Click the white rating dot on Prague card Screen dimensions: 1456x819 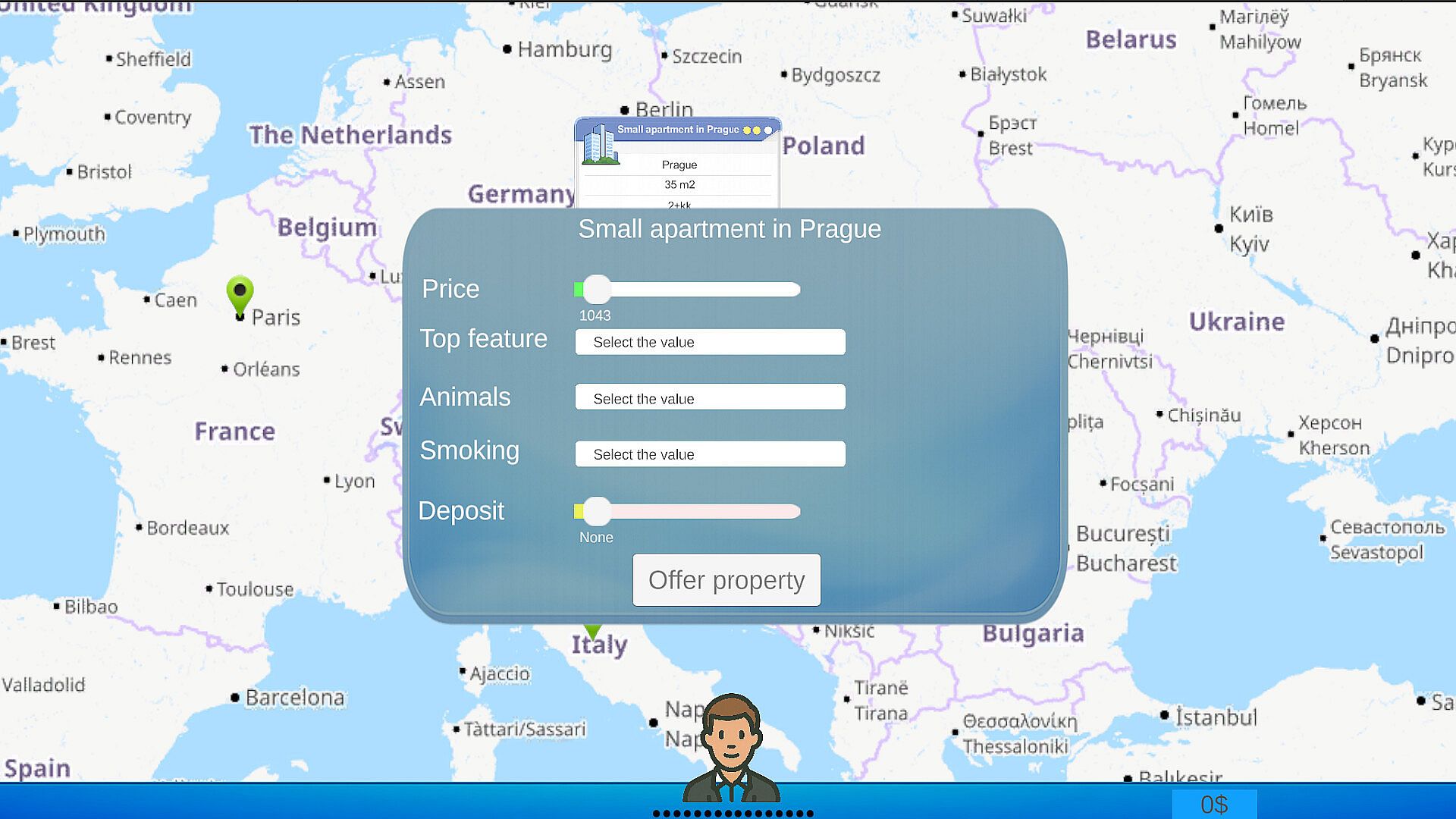pos(768,130)
